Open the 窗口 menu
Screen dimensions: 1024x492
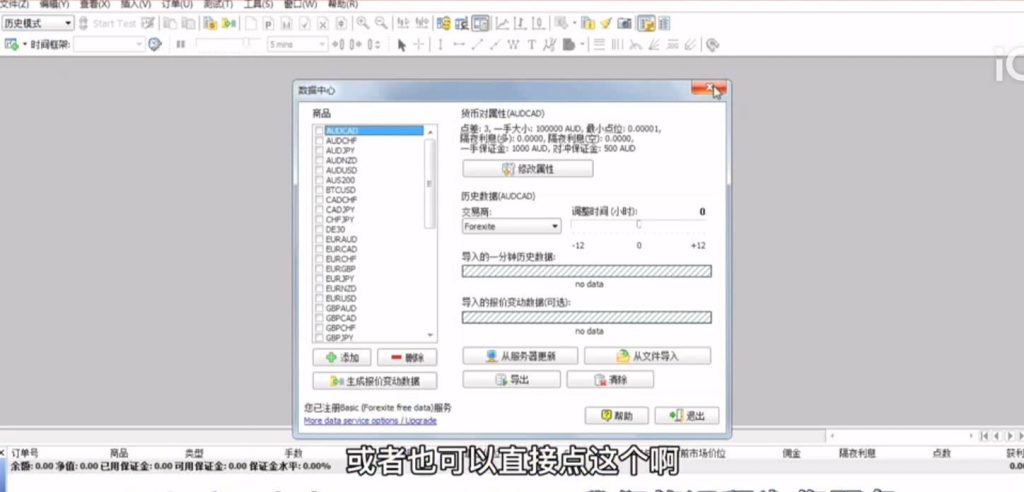(x=300, y=4)
